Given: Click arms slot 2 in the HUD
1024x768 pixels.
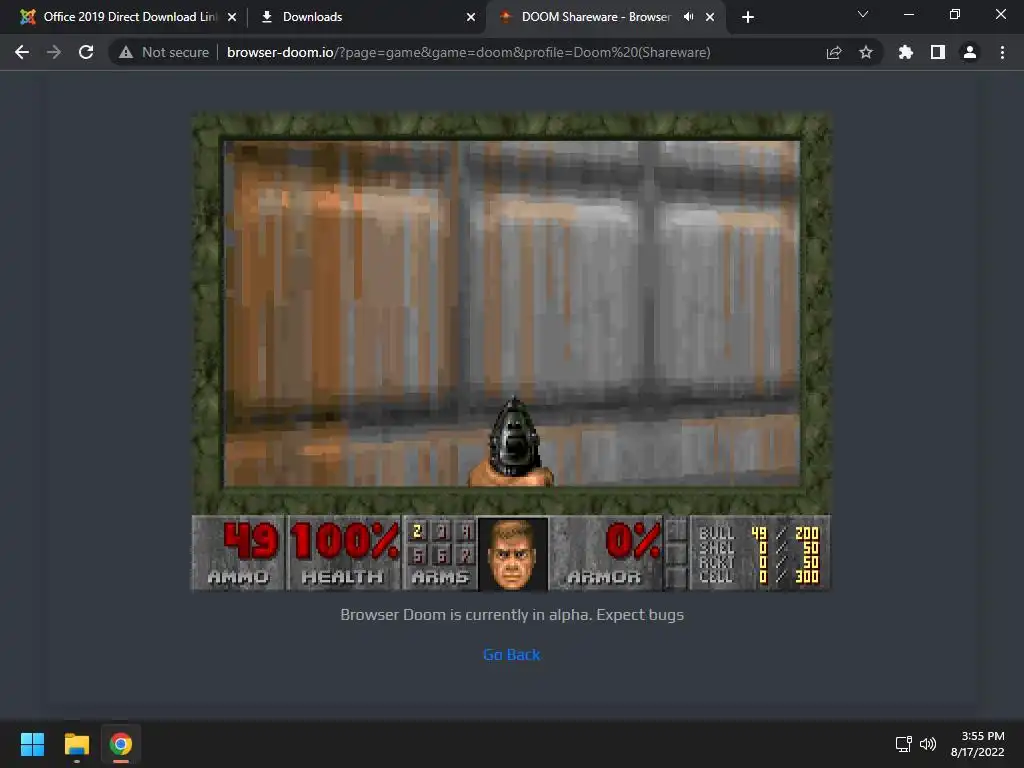Looking at the screenshot, I should [418, 532].
